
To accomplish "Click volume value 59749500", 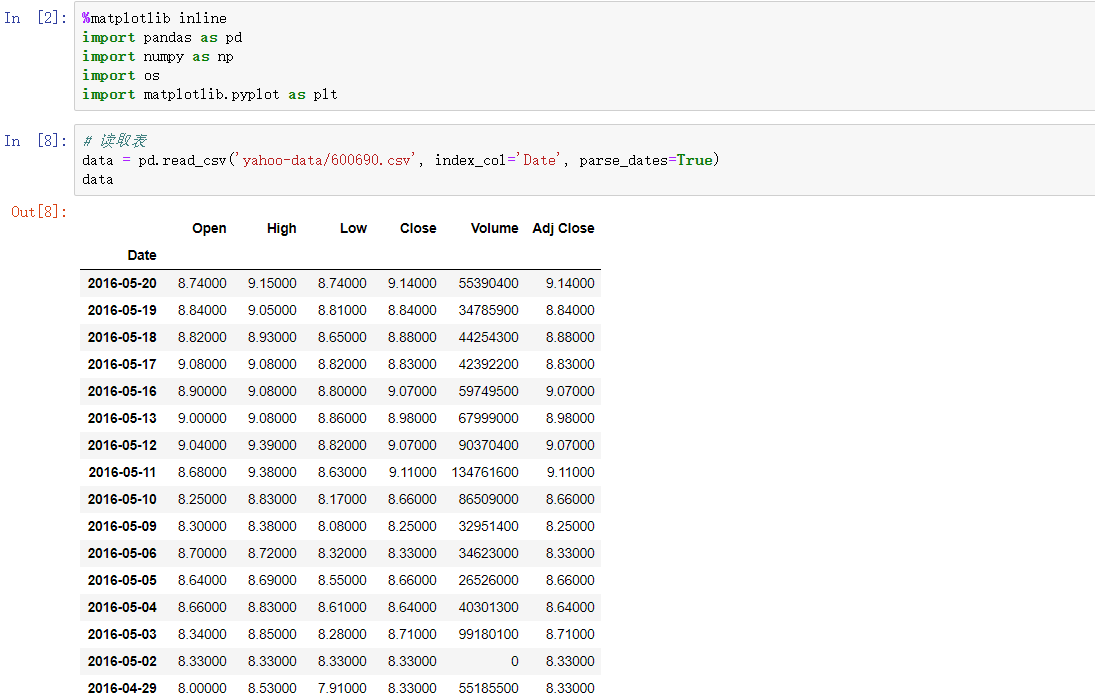I will (489, 391).
